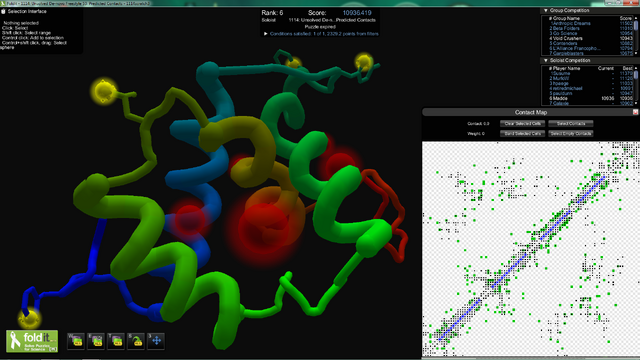640x360 pixels.
Task: Click the blue diagonal in the contact map
Action: (522, 257)
